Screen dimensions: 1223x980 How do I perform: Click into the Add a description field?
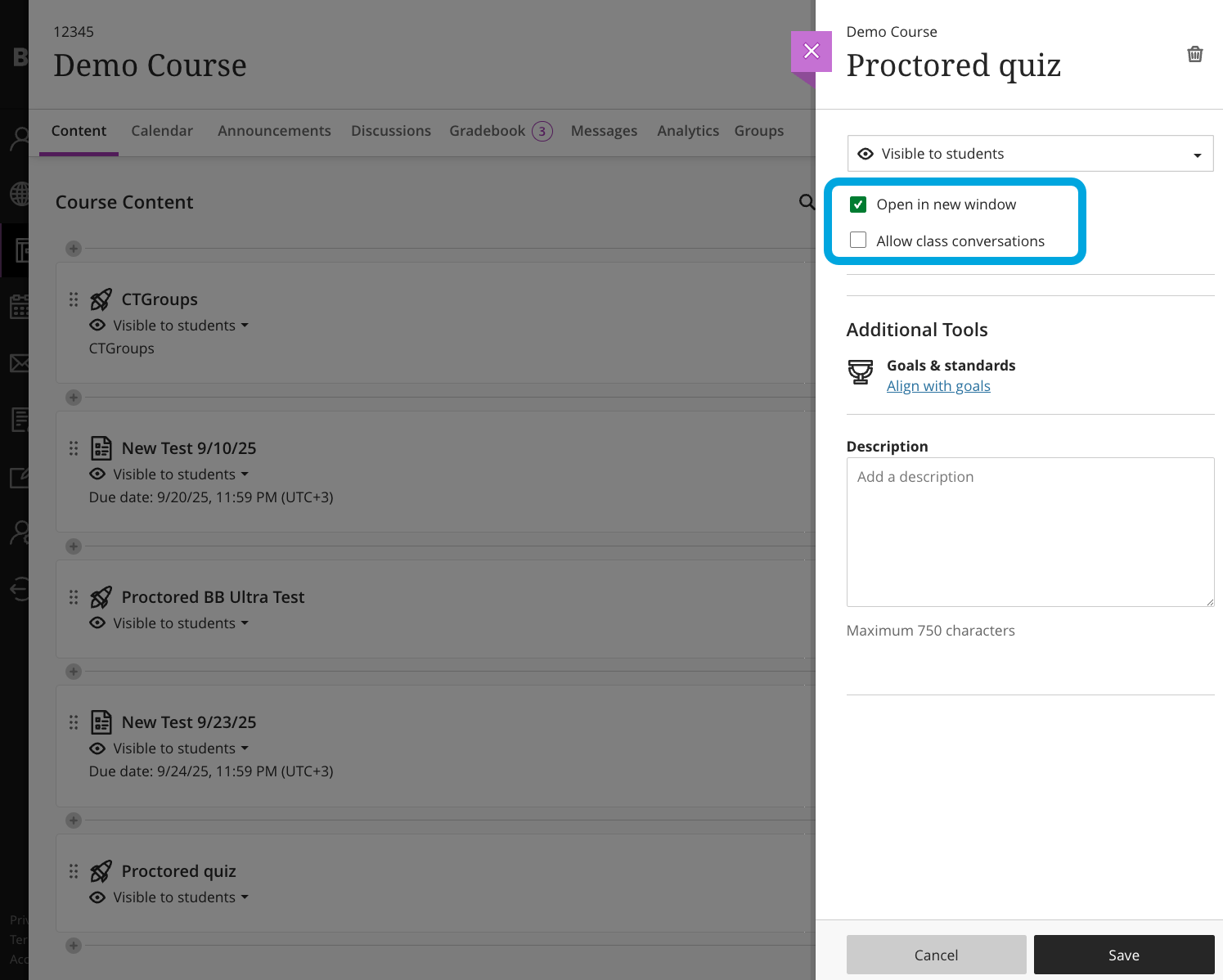tap(1030, 532)
